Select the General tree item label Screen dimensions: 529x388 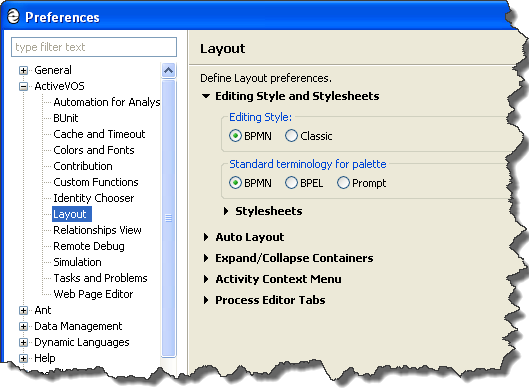[x=53, y=70]
